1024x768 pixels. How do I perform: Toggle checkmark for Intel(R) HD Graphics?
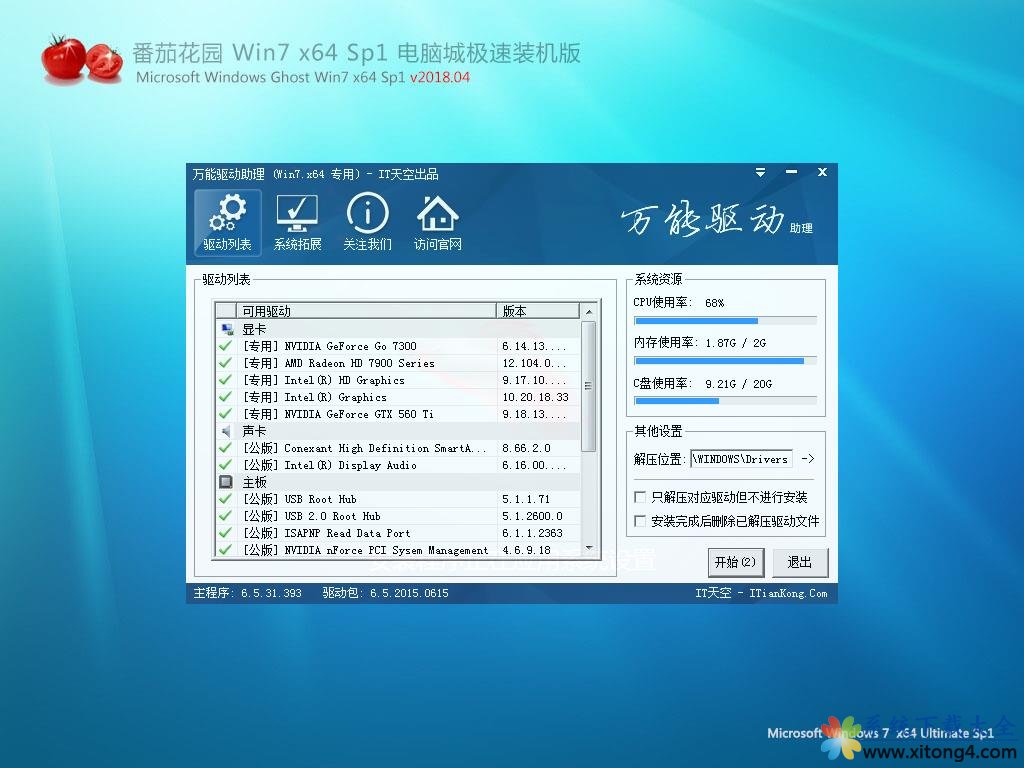(225, 380)
